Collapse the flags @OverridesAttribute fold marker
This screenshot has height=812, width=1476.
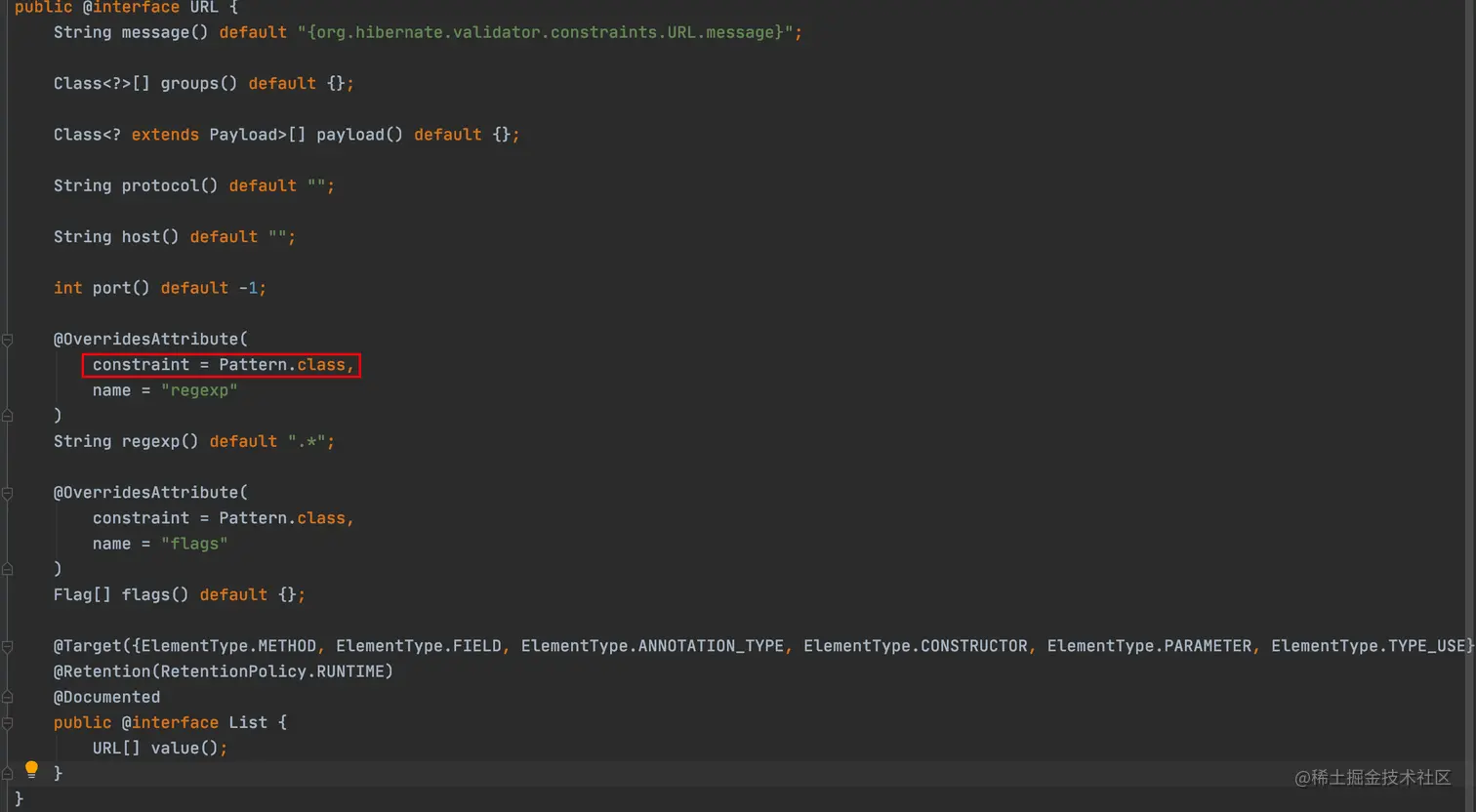tap(7, 493)
